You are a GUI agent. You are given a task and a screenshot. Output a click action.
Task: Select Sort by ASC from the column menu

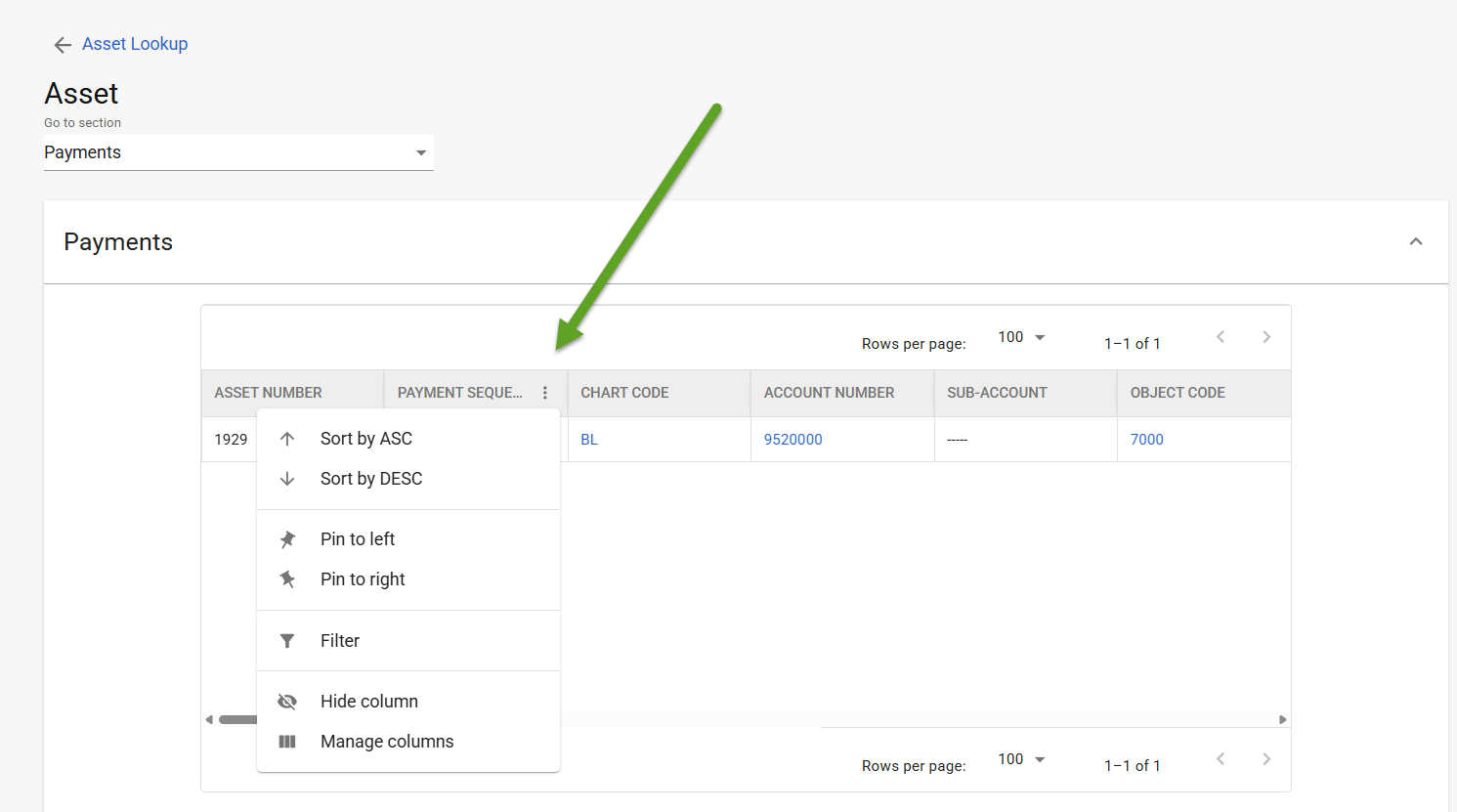click(x=365, y=439)
